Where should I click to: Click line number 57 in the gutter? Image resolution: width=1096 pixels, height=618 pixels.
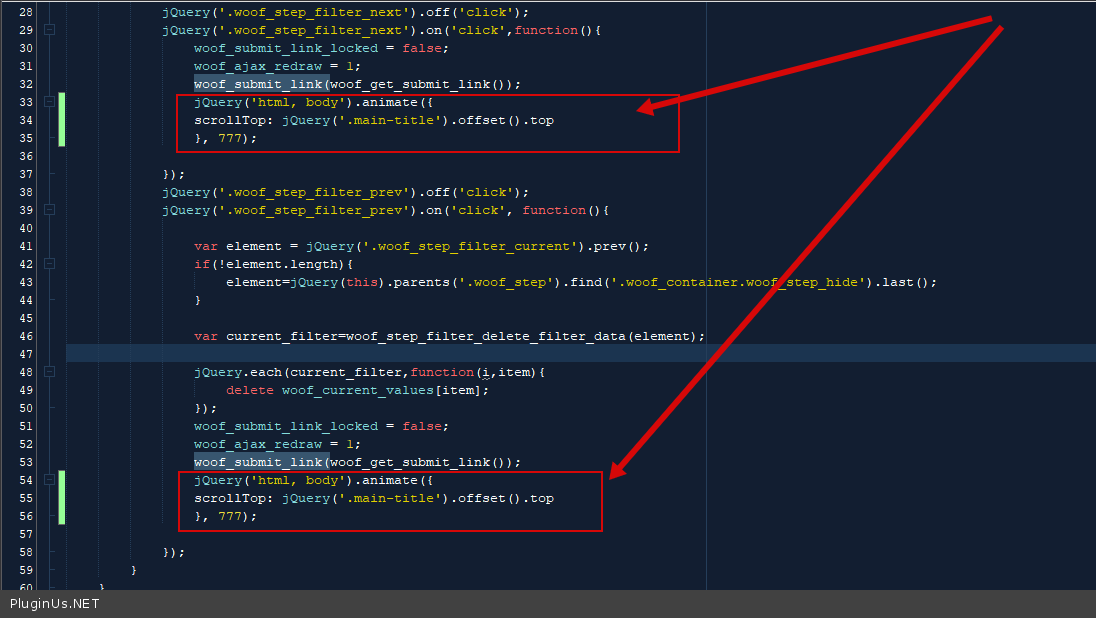(26, 534)
